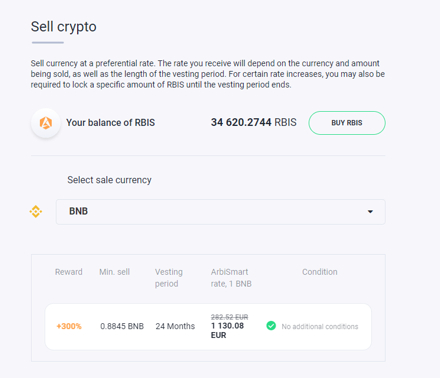This screenshot has height=378, width=440.
Task: Click the orange RBIS token logo icon
Action: pos(46,123)
